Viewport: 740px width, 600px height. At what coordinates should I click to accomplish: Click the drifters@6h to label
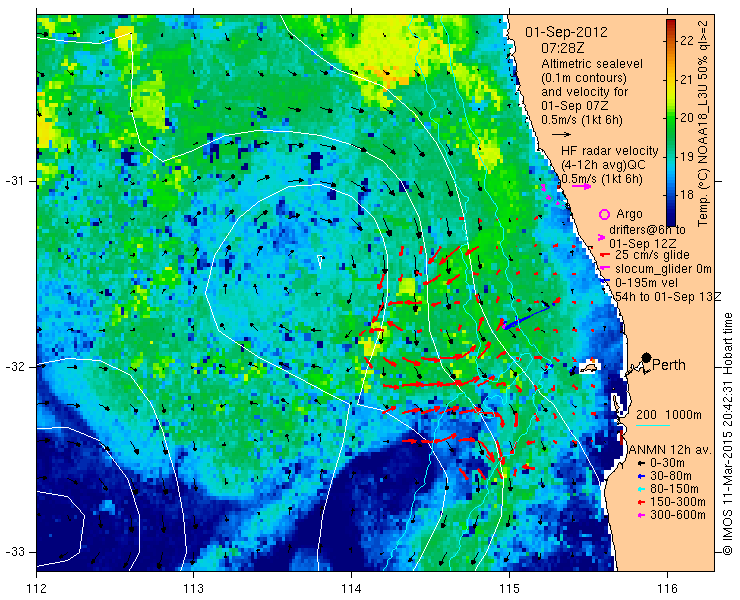pos(647,230)
